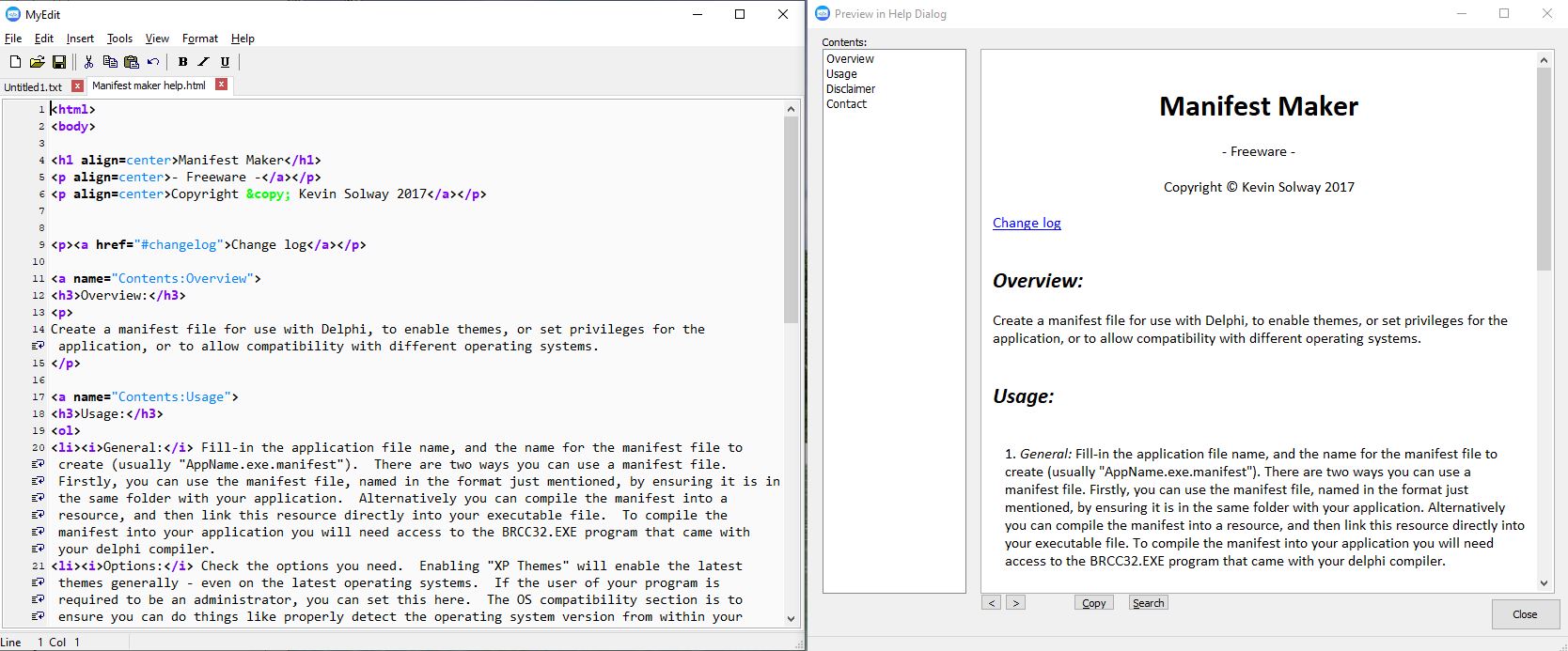This screenshot has width=1568, height=651.
Task: Click "- Freeware -" text in preview
Action: coord(1259,151)
